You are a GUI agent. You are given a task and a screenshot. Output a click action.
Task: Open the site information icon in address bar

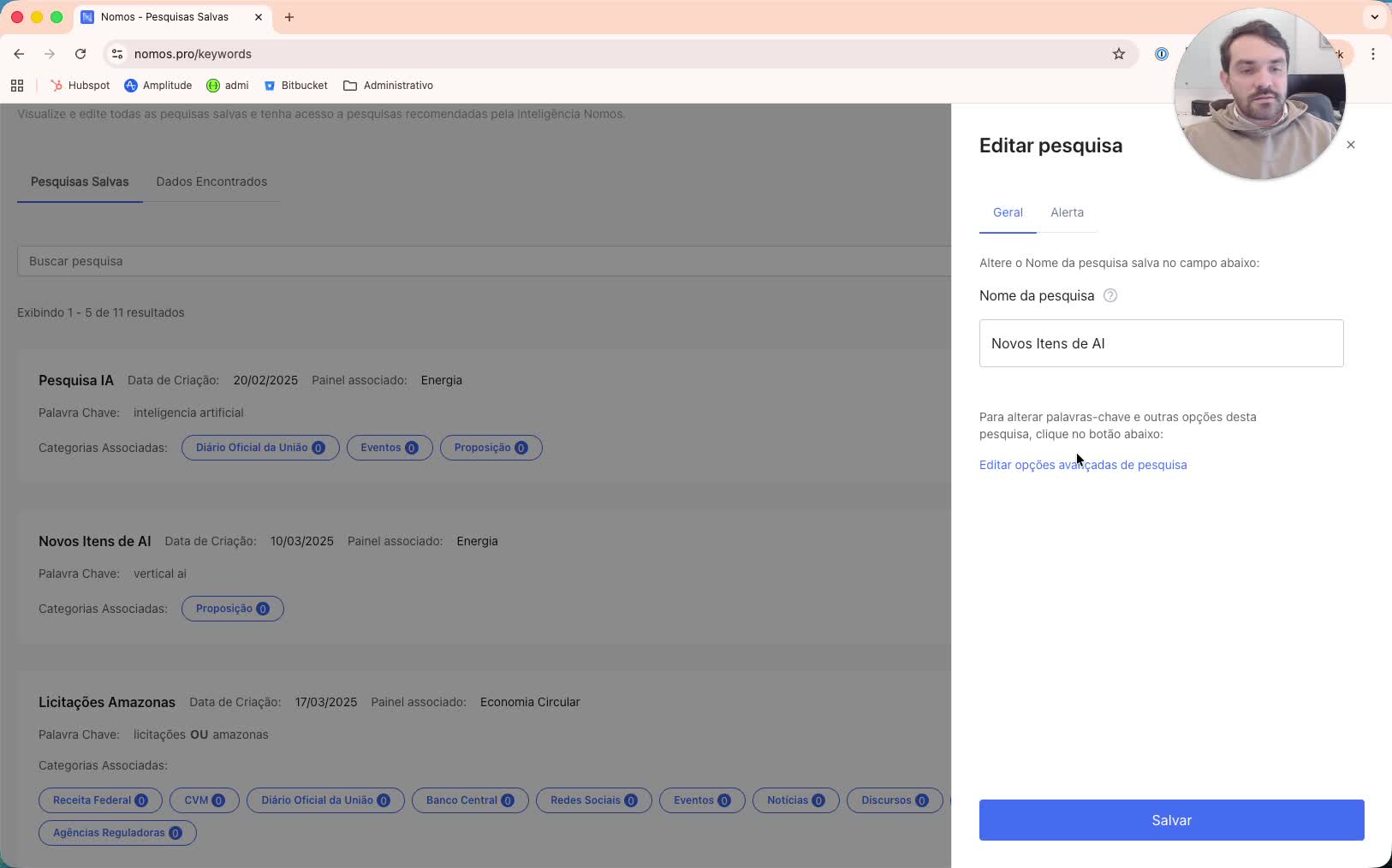tap(117, 54)
